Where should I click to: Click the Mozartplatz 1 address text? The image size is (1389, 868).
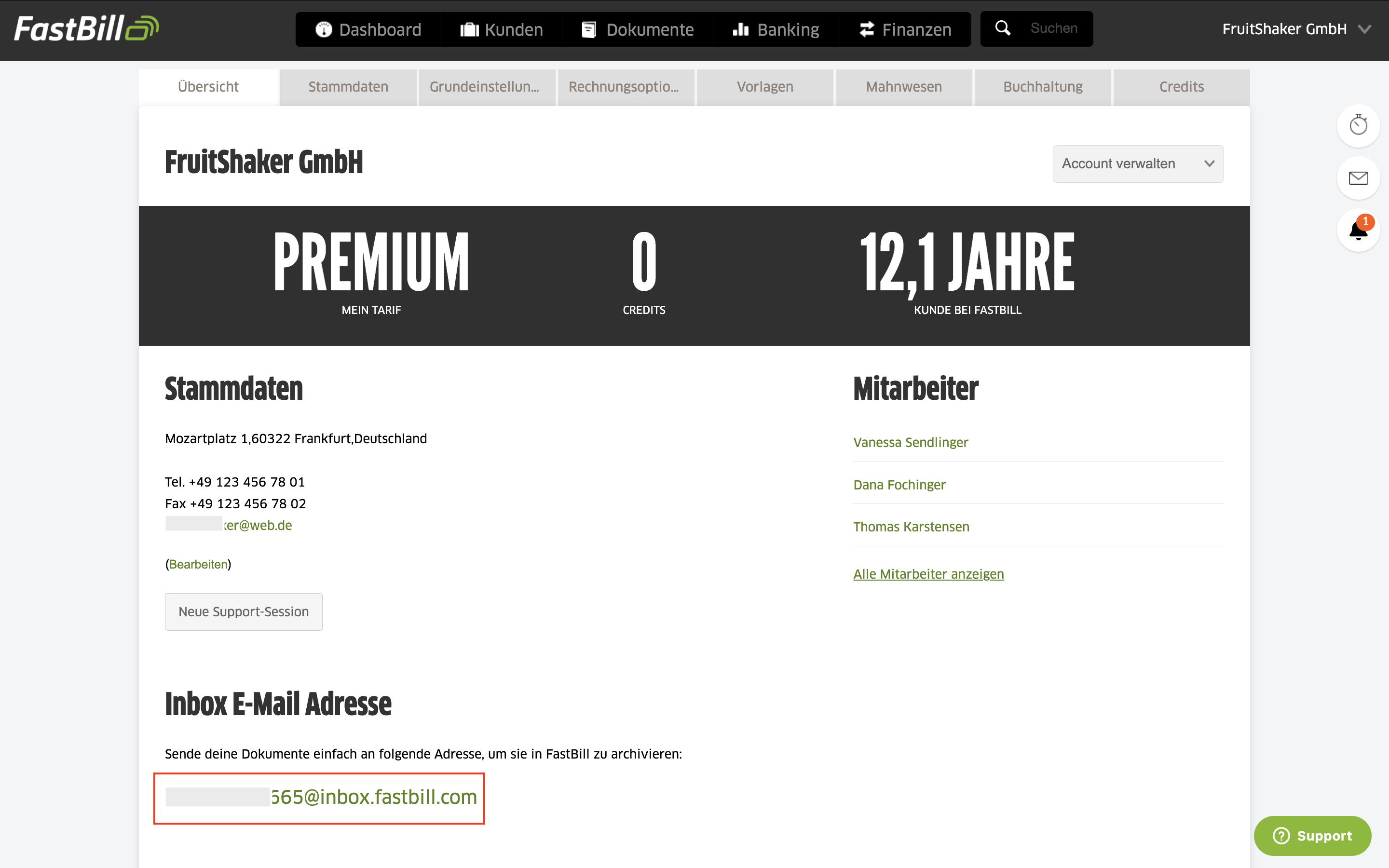296,439
